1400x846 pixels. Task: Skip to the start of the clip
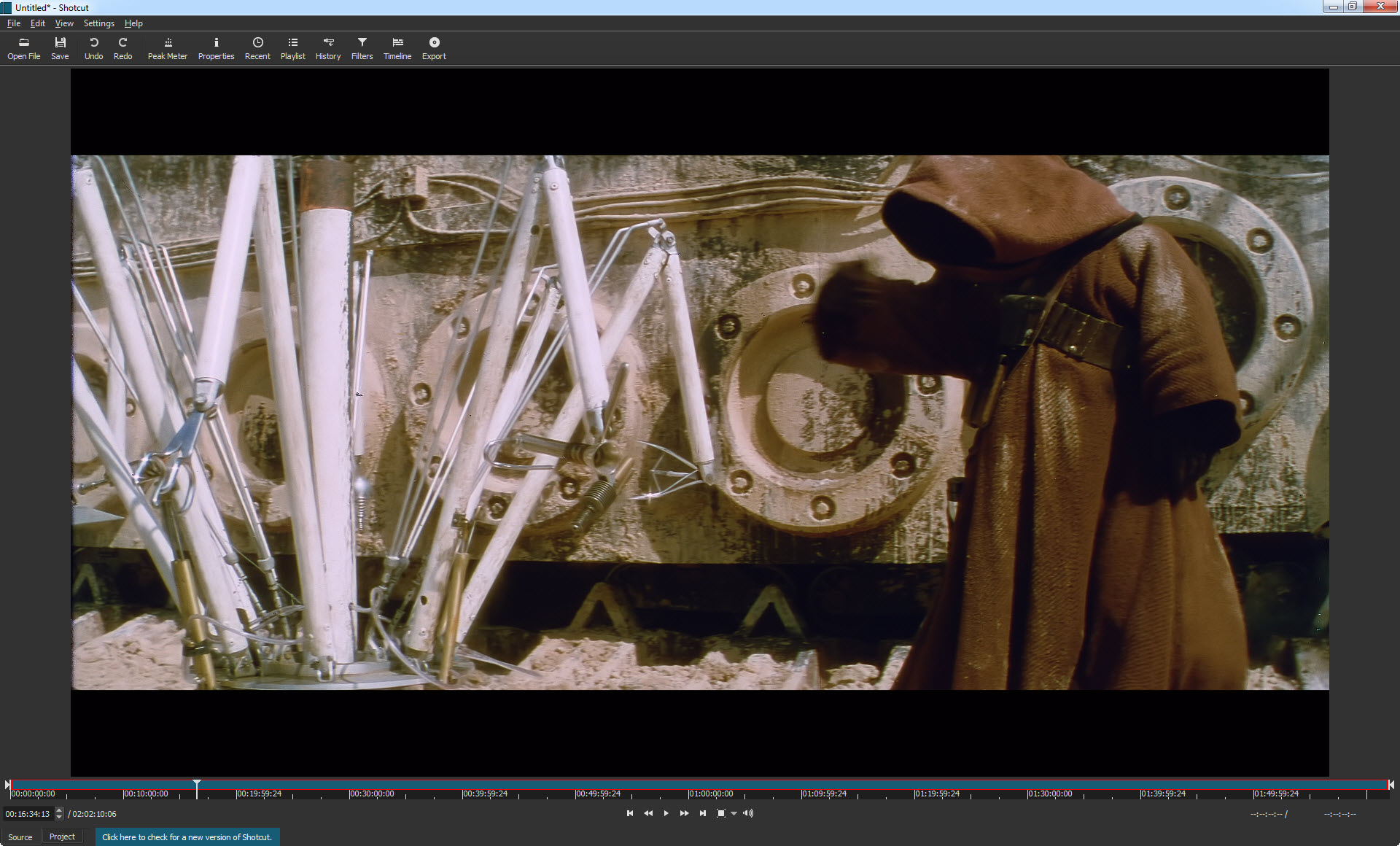tap(630, 813)
